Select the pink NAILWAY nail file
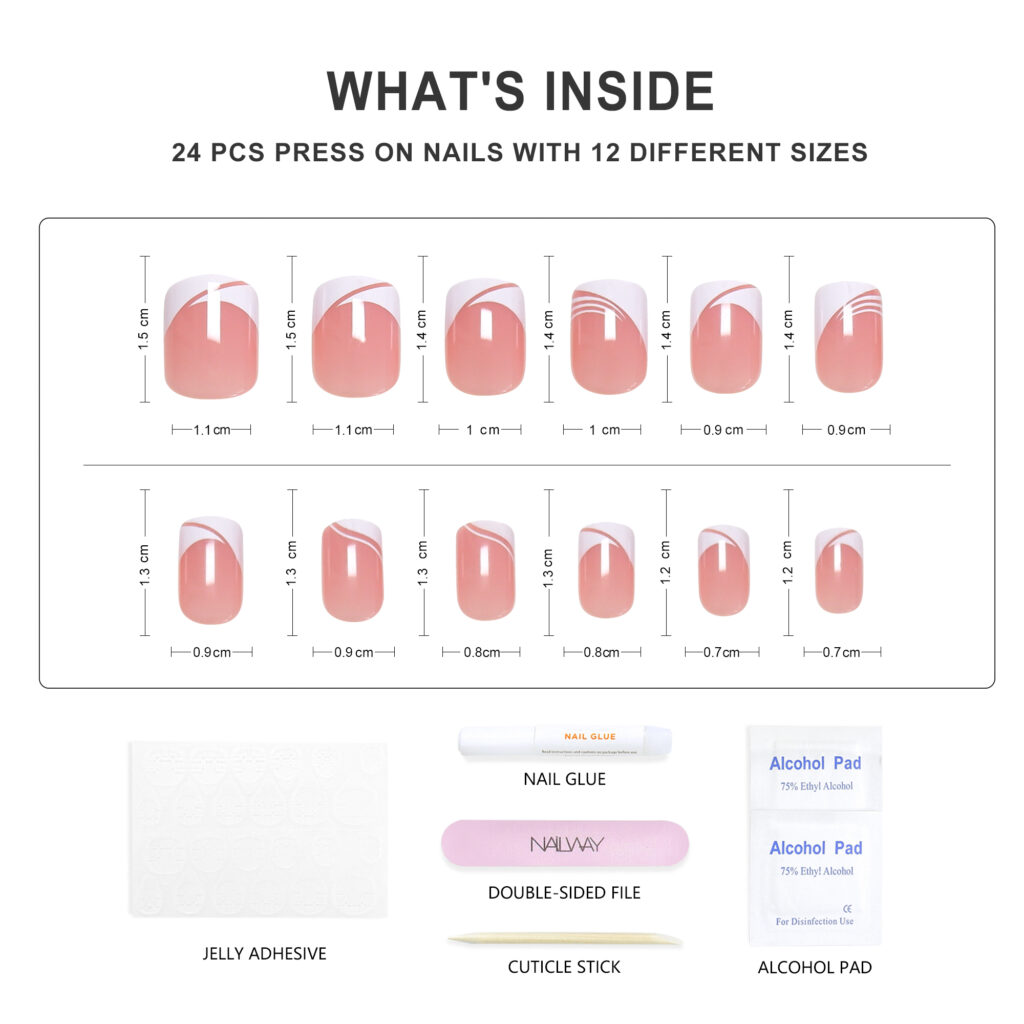Viewport: 1024px width, 1024px height. [x=565, y=843]
